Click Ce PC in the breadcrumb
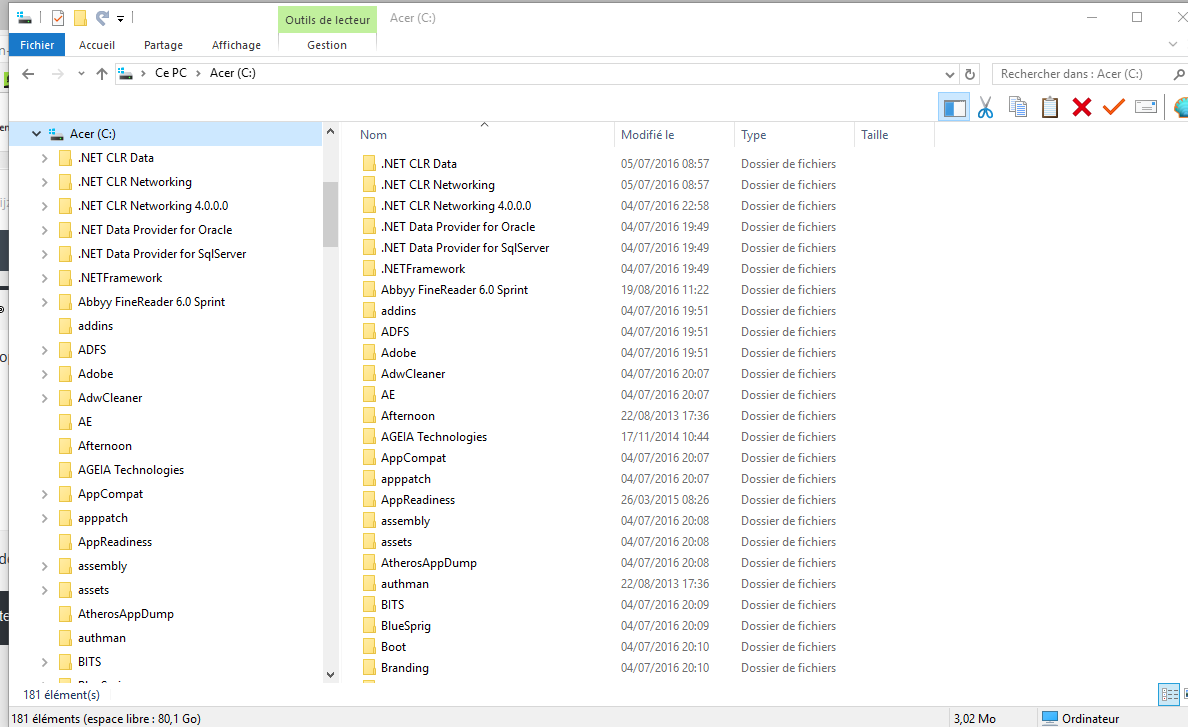Viewport: 1188px width, 727px height. point(170,73)
